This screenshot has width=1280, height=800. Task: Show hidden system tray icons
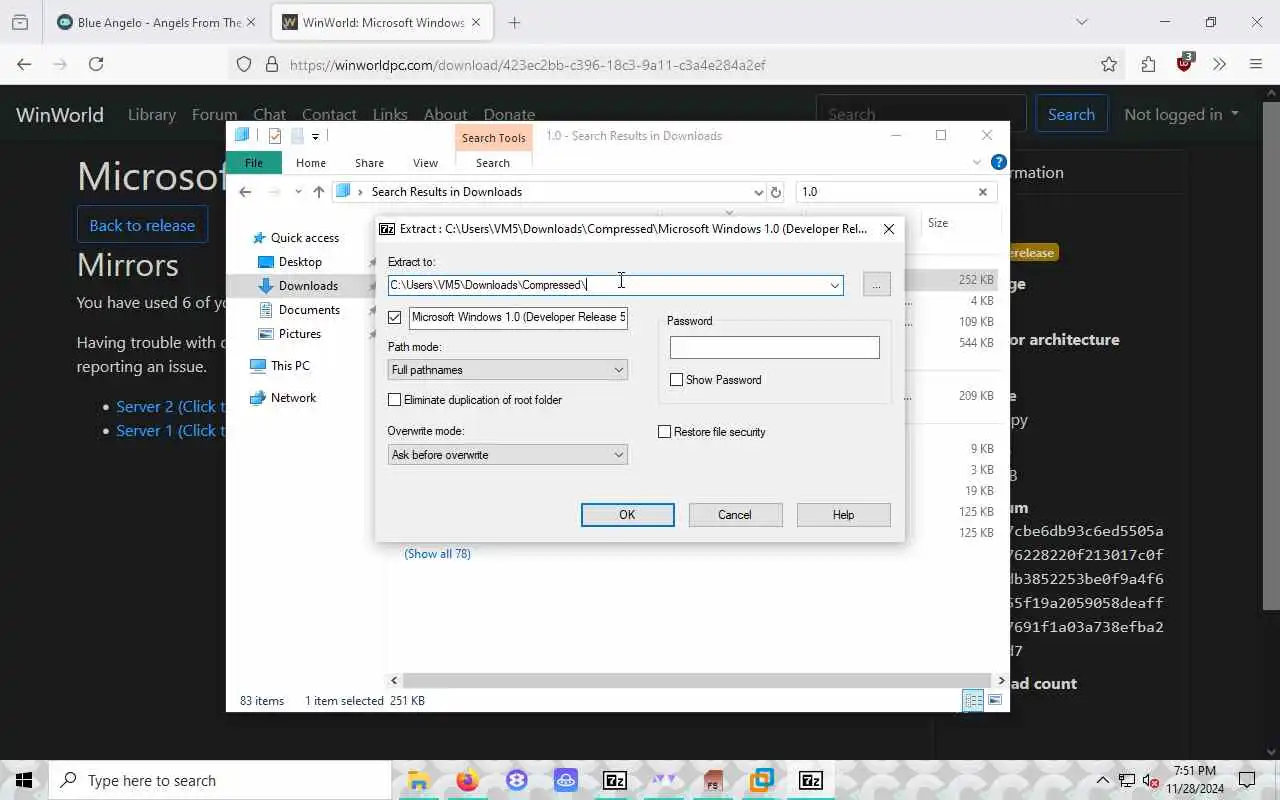pyautogui.click(x=1103, y=780)
